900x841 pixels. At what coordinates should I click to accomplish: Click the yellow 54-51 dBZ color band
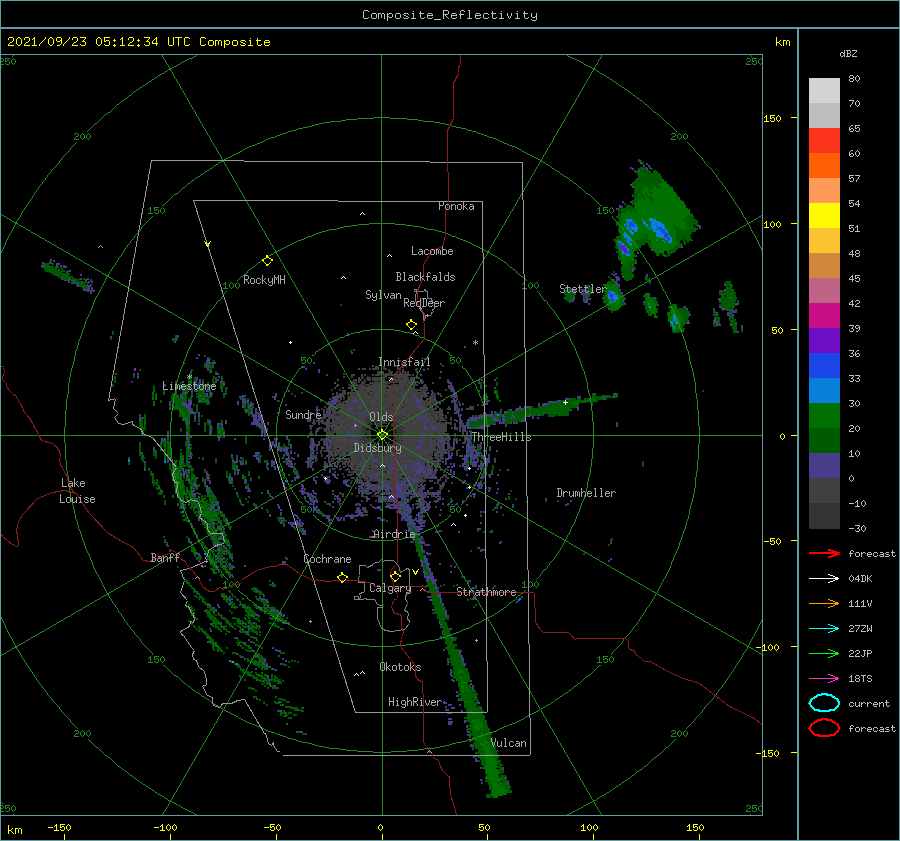coord(824,216)
